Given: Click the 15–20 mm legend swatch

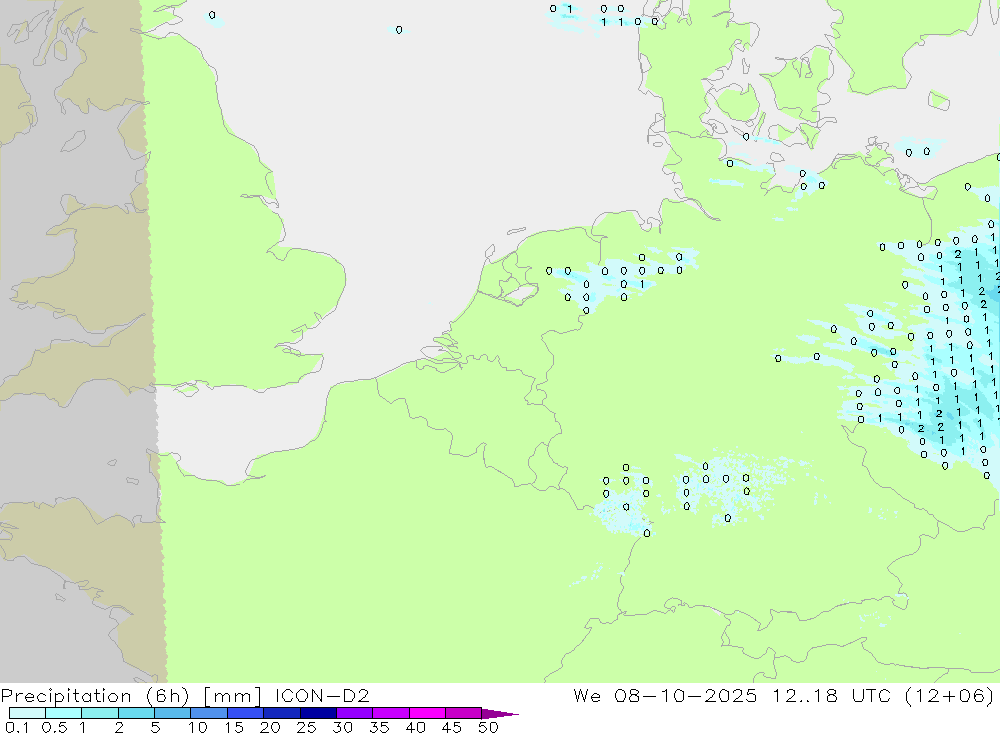Looking at the screenshot, I should 245,713.
